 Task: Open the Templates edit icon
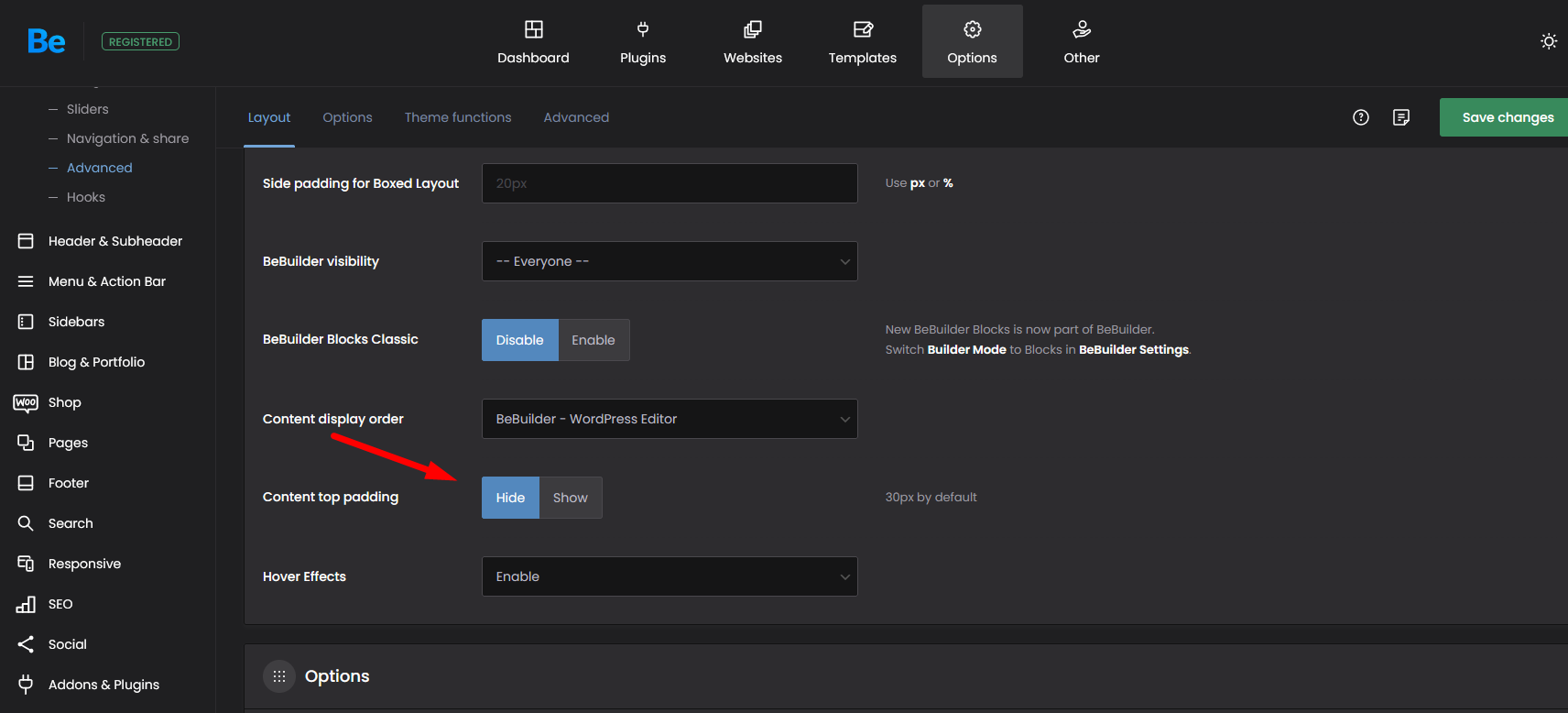pos(863,29)
